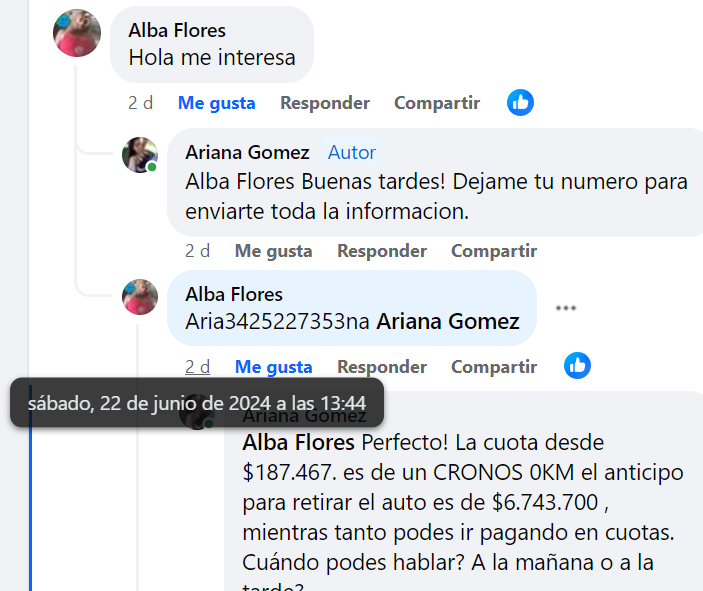Open Ariana Gomez avatar next to Autor reply
Viewport: 703px width, 591px height.
coord(140,155)
